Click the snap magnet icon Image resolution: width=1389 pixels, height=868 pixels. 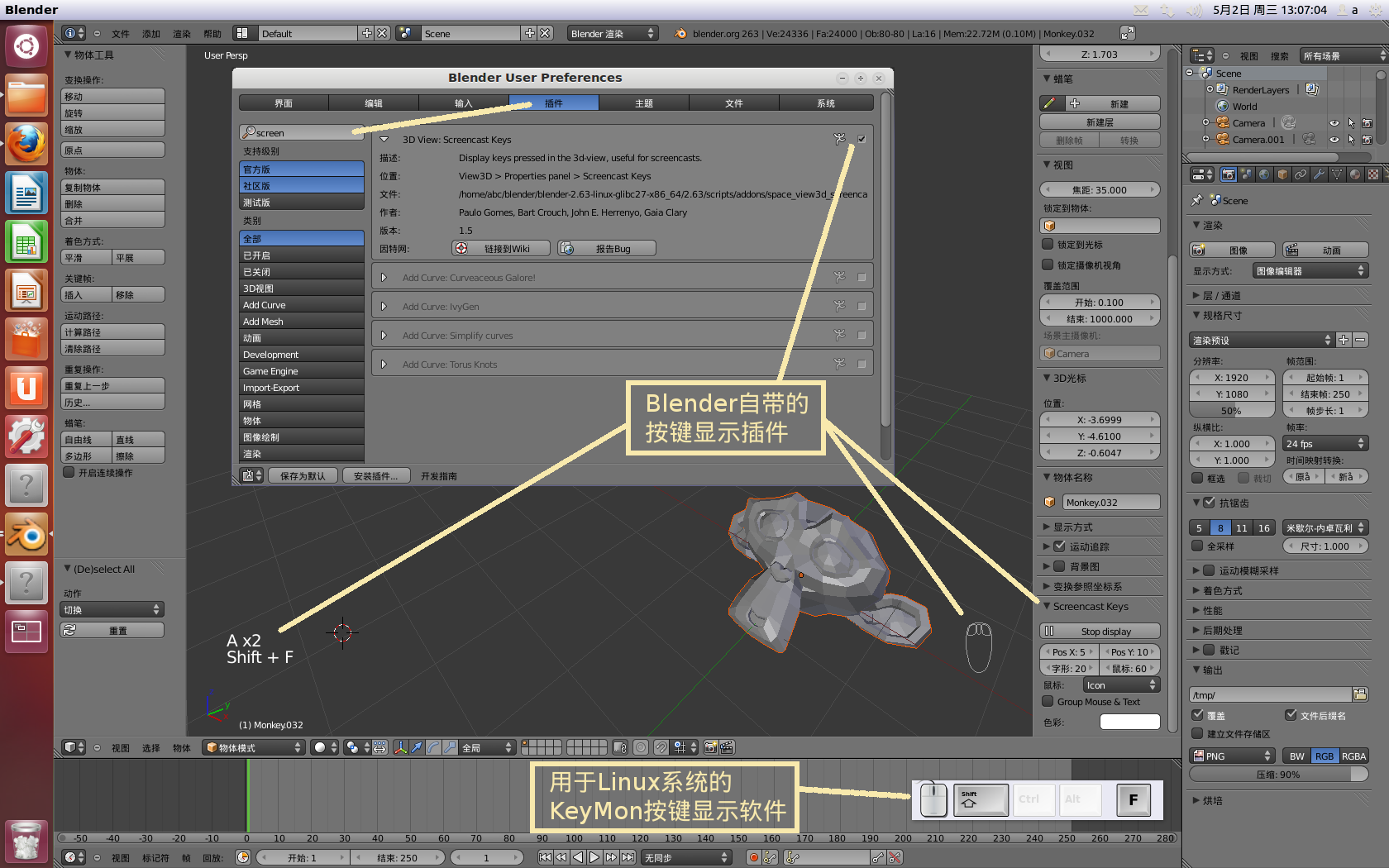661,747
